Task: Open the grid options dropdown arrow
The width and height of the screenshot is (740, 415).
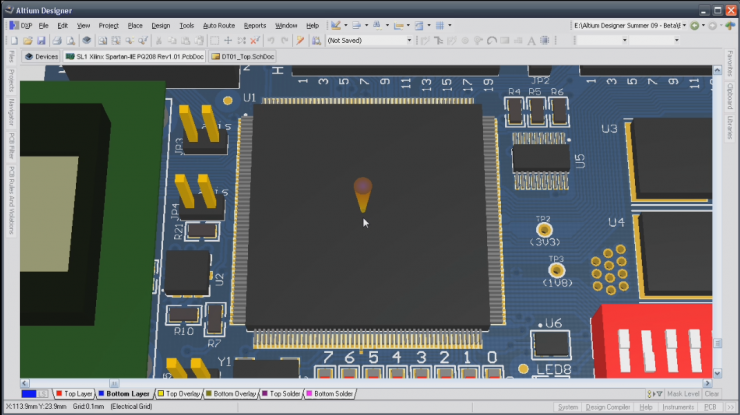Action: pos(451,25)
